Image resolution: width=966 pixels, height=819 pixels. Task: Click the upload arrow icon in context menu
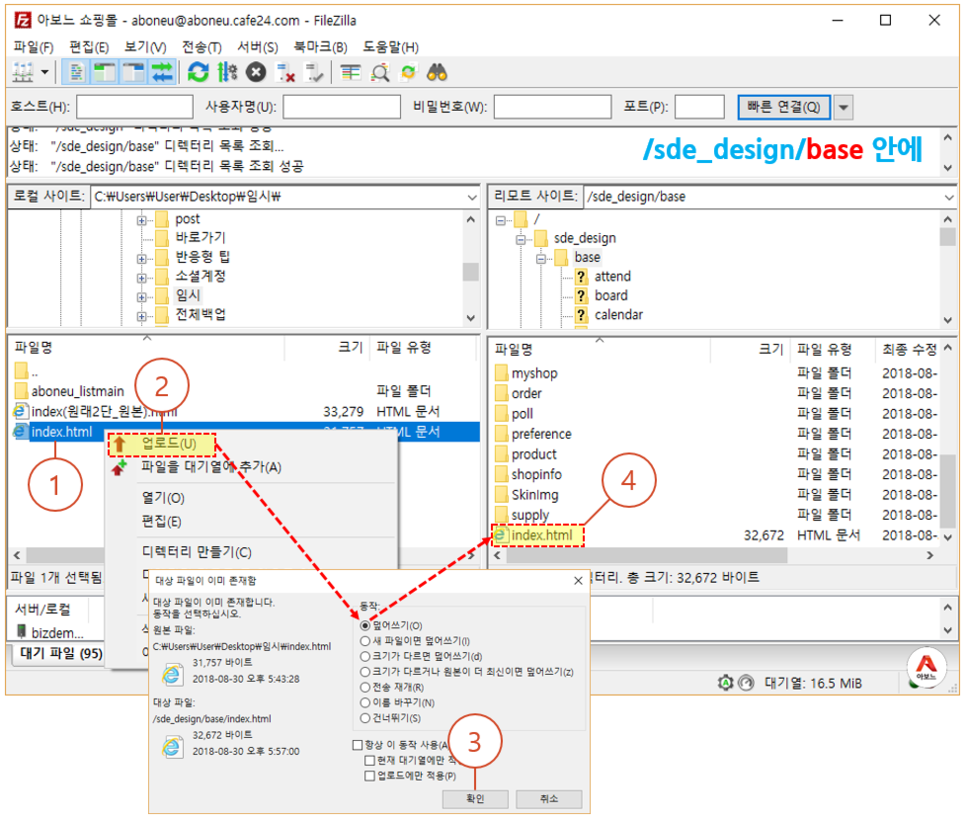[x=120, y=444]
